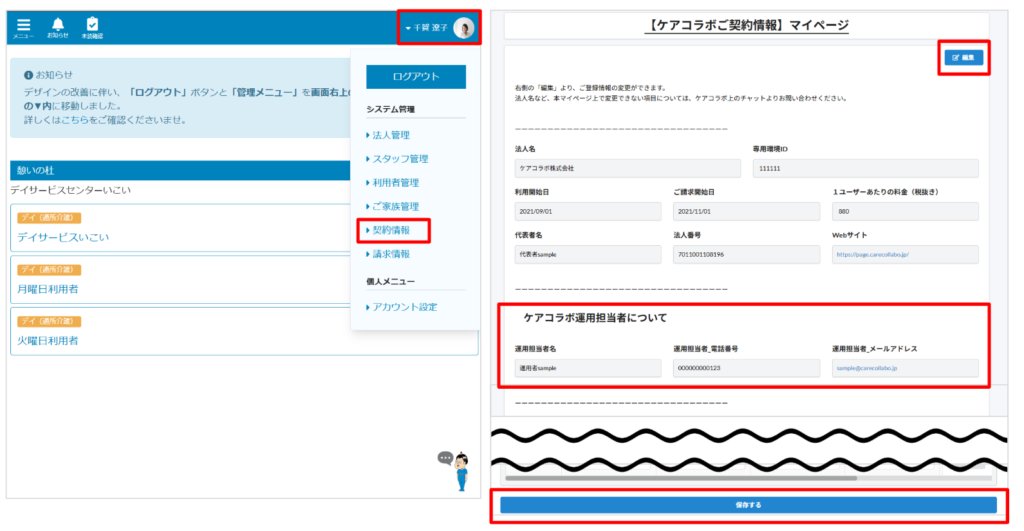Image resolution: width=1024 pixels, height=531 pixels.
Task: Click the 編集 button on マイページ
Action: click(963, 58)
